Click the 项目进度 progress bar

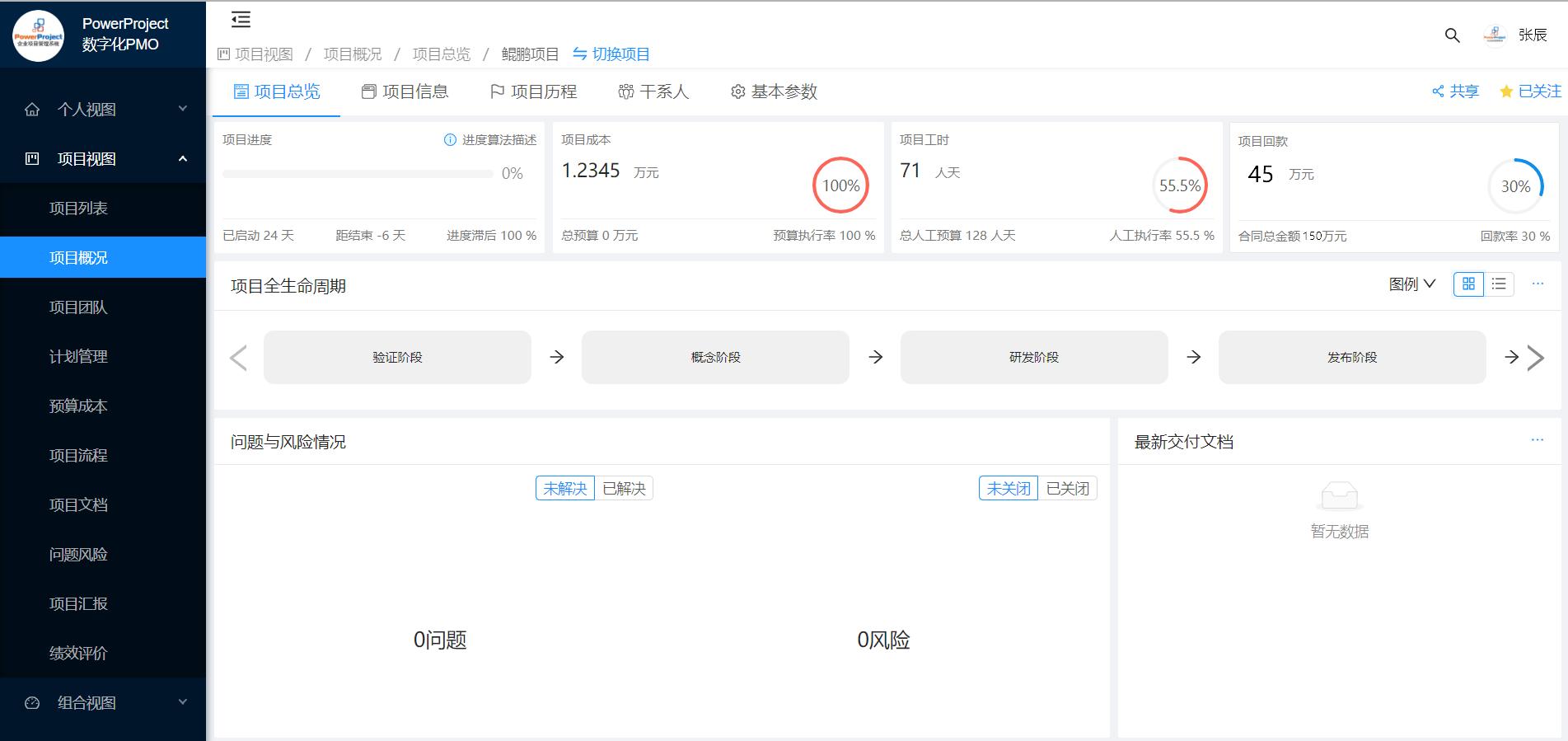point(358,174)
